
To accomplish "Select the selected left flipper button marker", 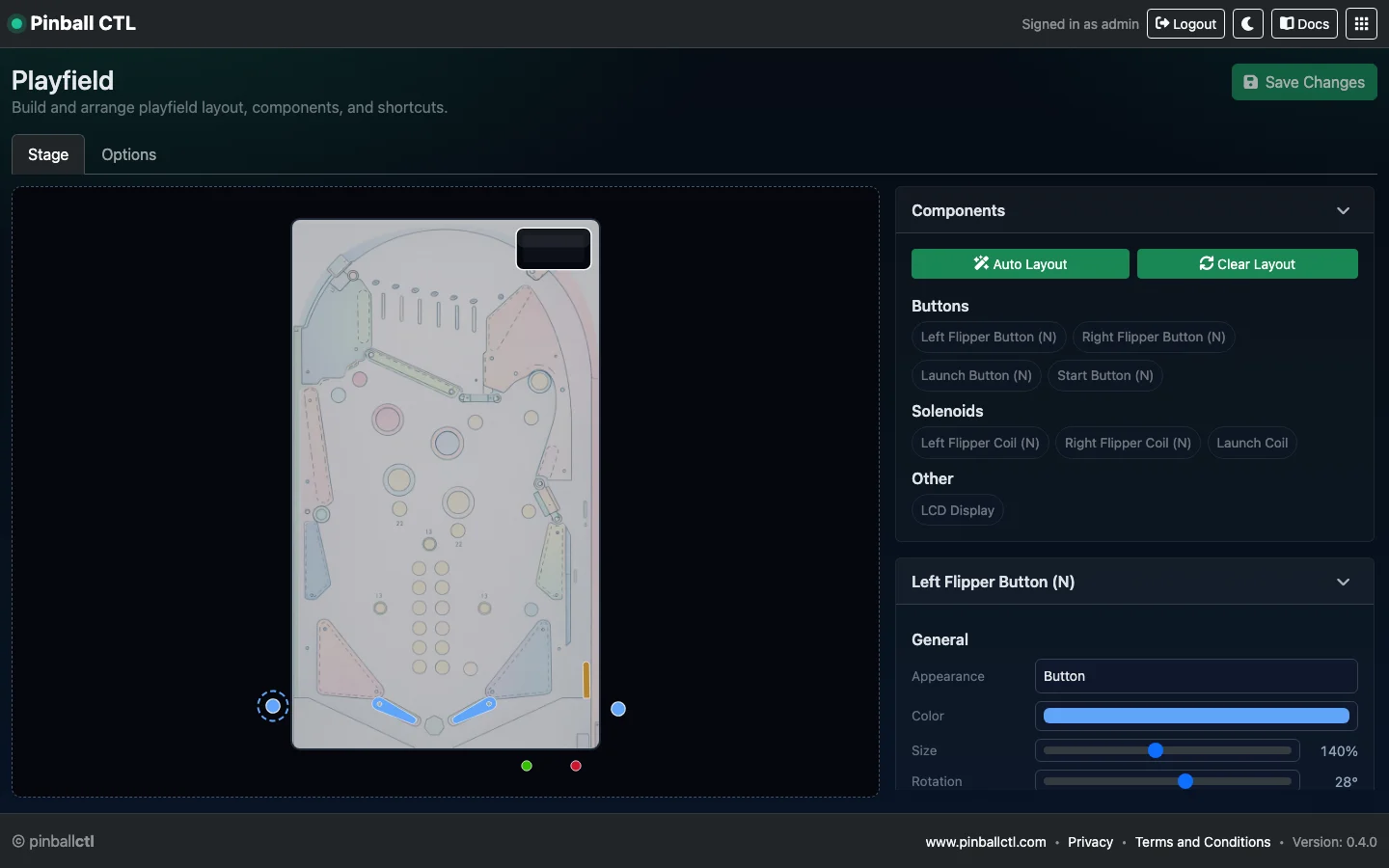I will click(x=273, y=707).
